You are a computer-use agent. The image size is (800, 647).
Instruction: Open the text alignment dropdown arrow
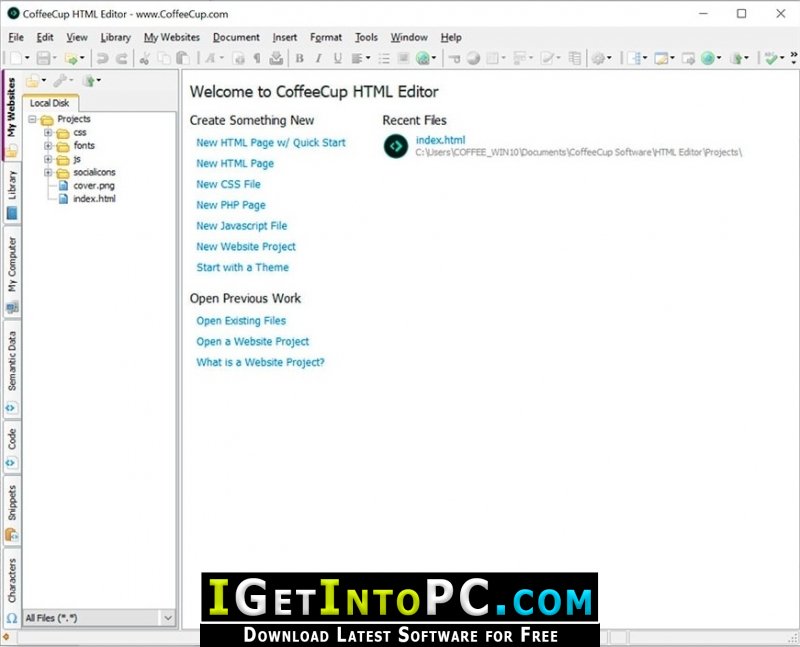pos(368,58)
